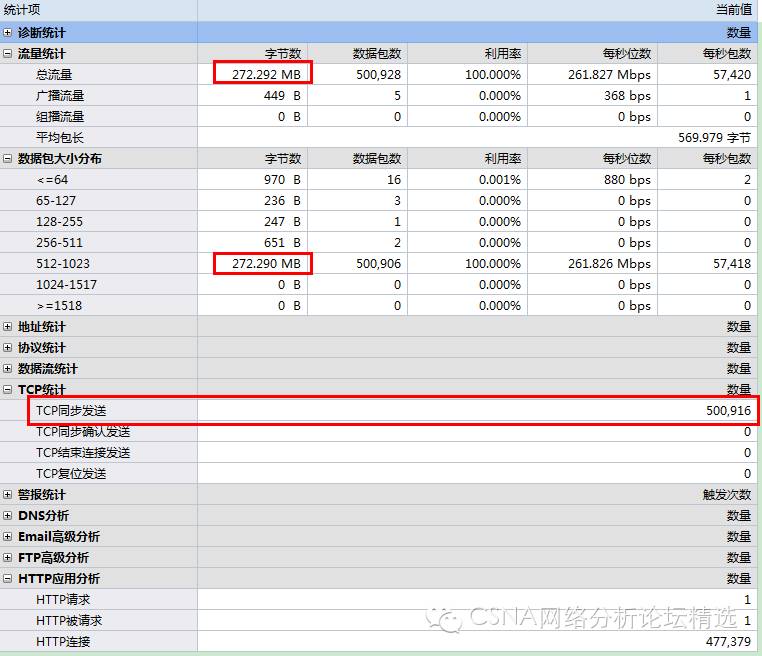Click the 236 B bytes value
The width and height of the screenshot is (762, 656).
(x=282, y=201)
